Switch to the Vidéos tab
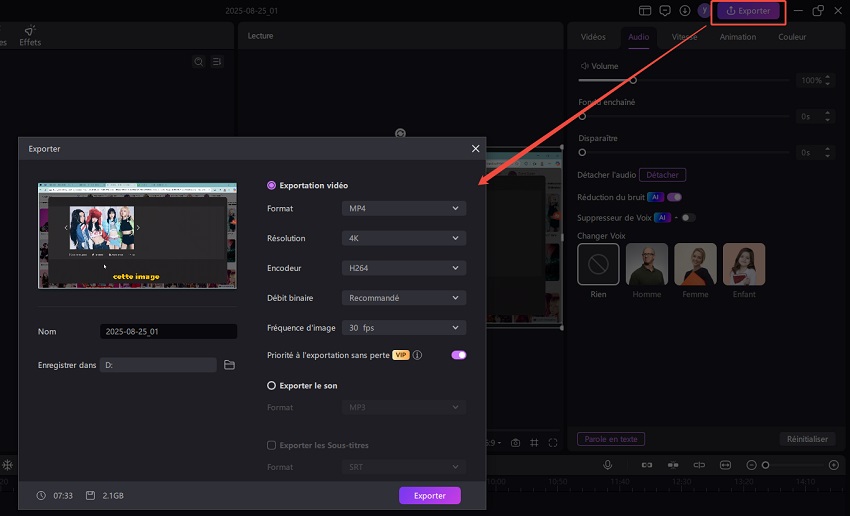 (x=593, y=37)
